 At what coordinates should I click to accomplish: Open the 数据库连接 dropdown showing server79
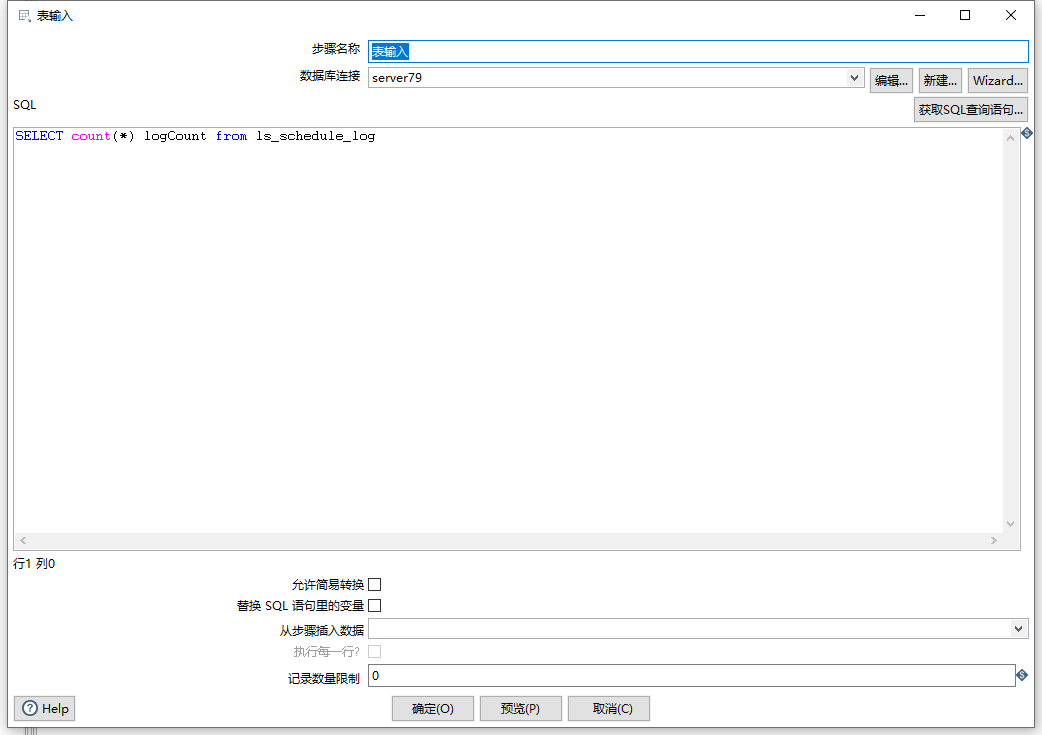(x=854, y=79)
